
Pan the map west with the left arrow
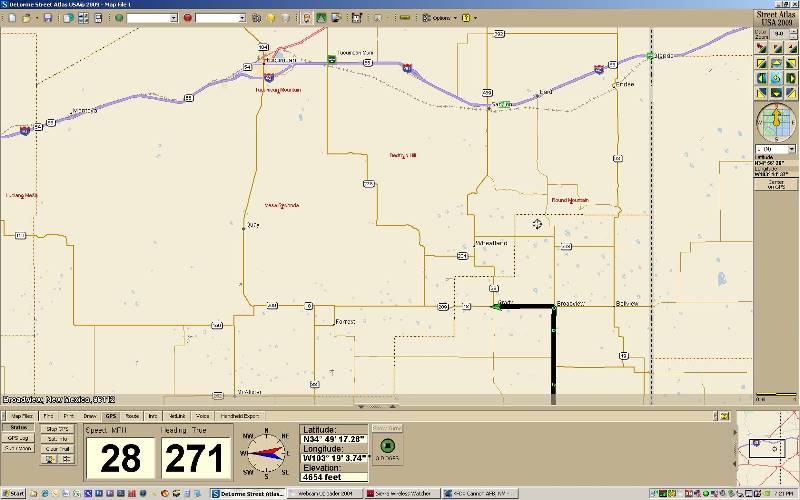(x=761, y=78)
